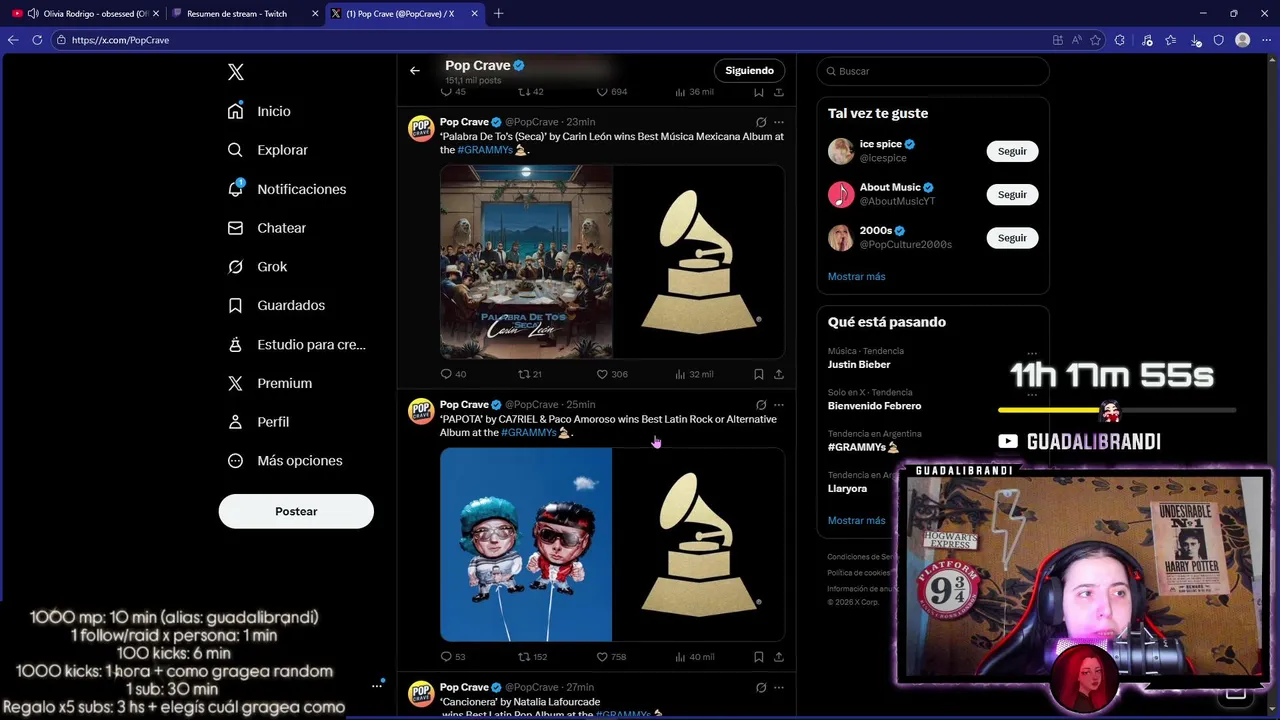
Task: Open Guardados bookmarks
Action: click(276, 305)
